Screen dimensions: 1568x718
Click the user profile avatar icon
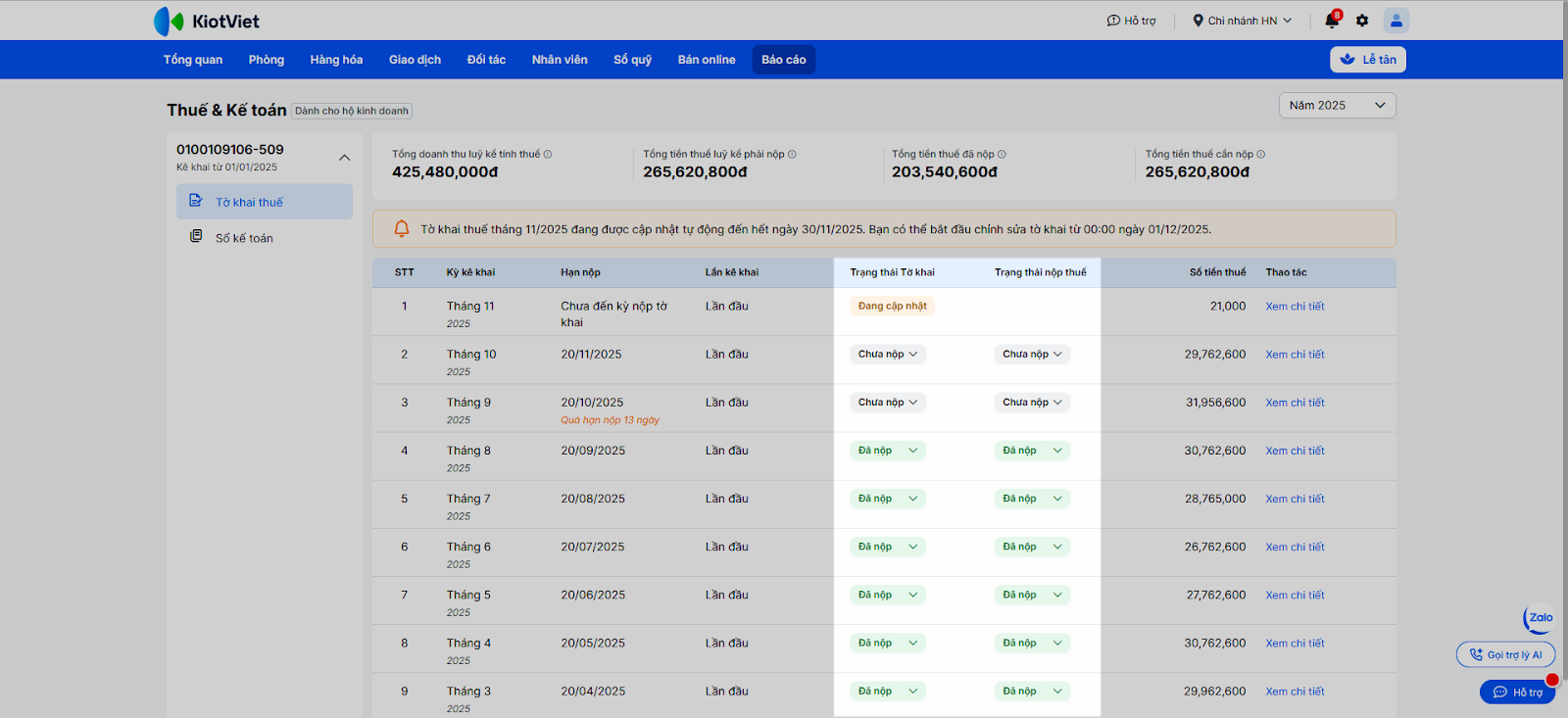click(1396, 21)
